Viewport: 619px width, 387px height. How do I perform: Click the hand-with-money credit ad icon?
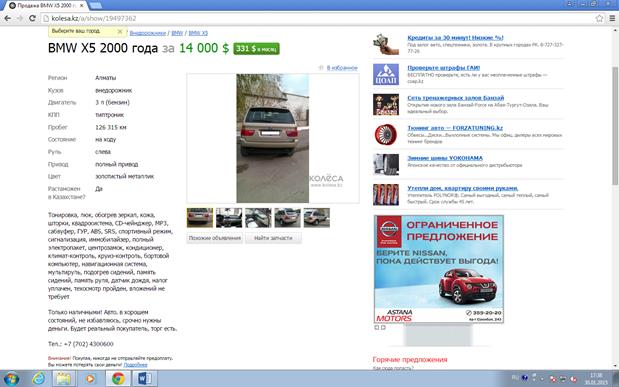[x=386, y=44]
